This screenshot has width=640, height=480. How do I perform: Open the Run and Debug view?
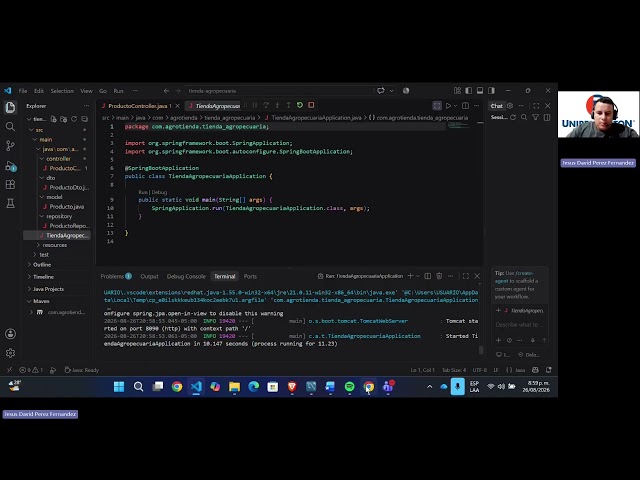click(10, 166)
